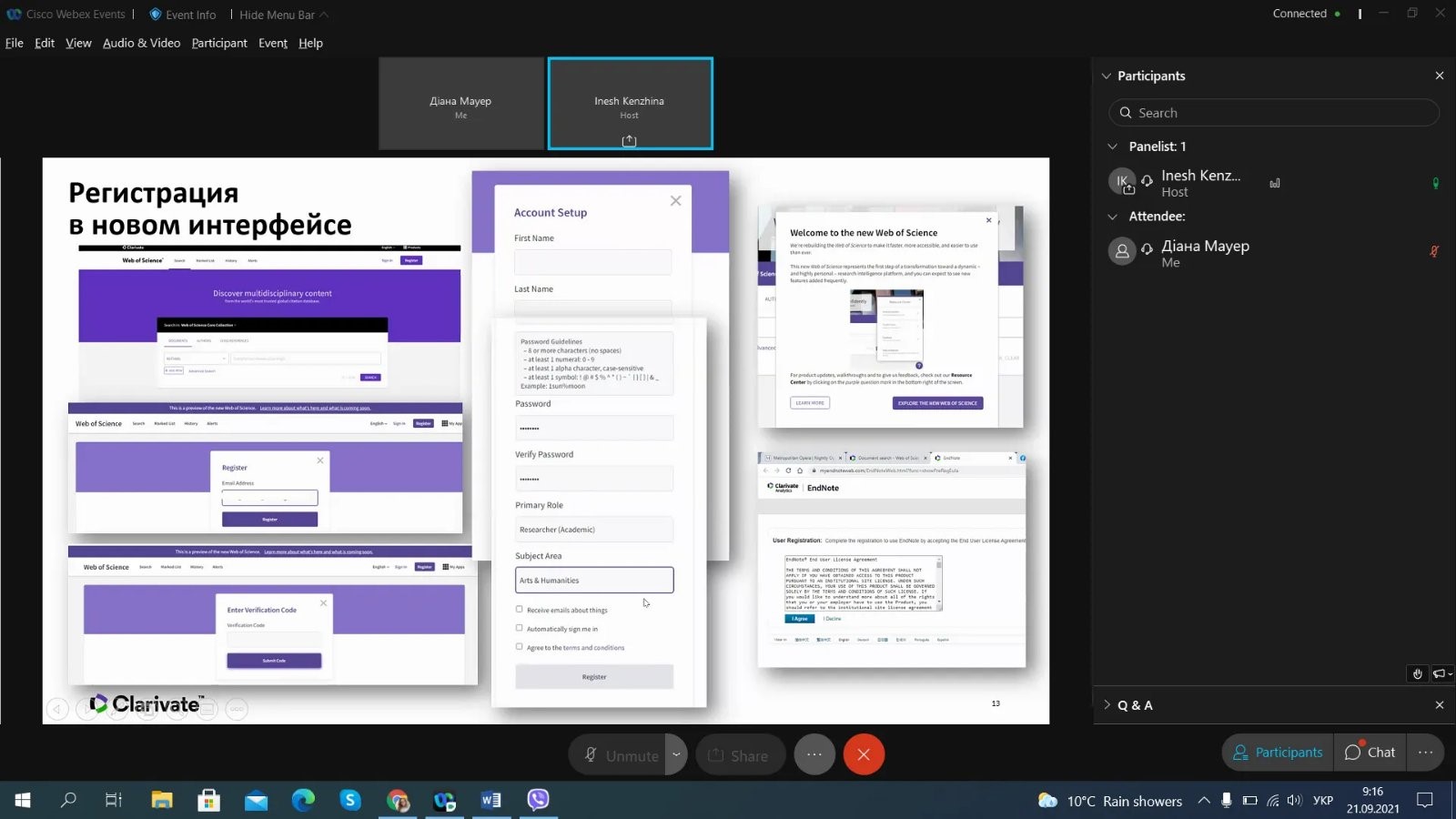Image resolution: width=1456 pixels, height=819 pixels.
Task: Click the Raise Hand icon
Action: [1417, 673]
